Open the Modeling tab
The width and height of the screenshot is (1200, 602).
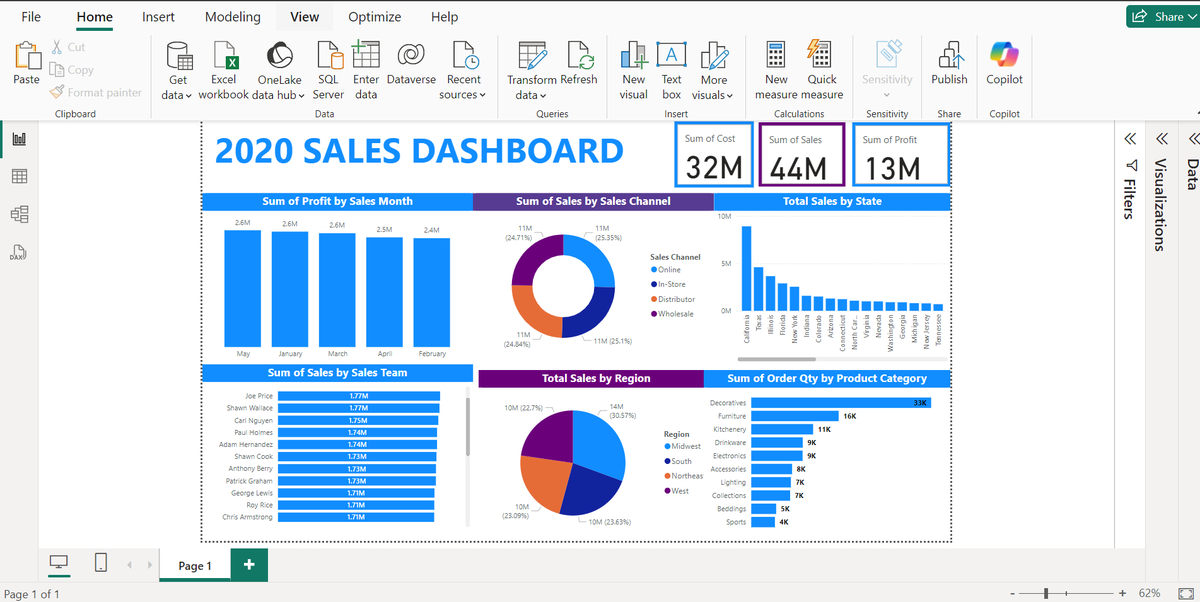click(x=232, y=16)
